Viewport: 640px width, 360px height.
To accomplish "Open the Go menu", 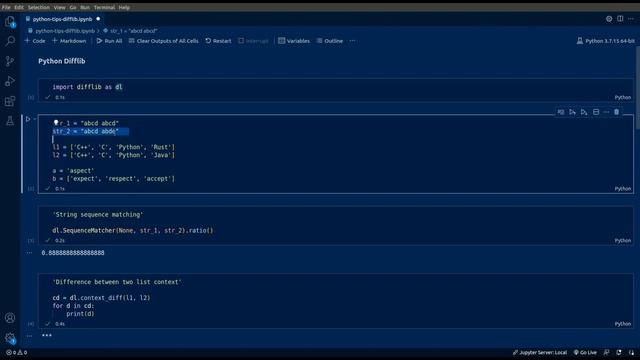I will [73, 7].
